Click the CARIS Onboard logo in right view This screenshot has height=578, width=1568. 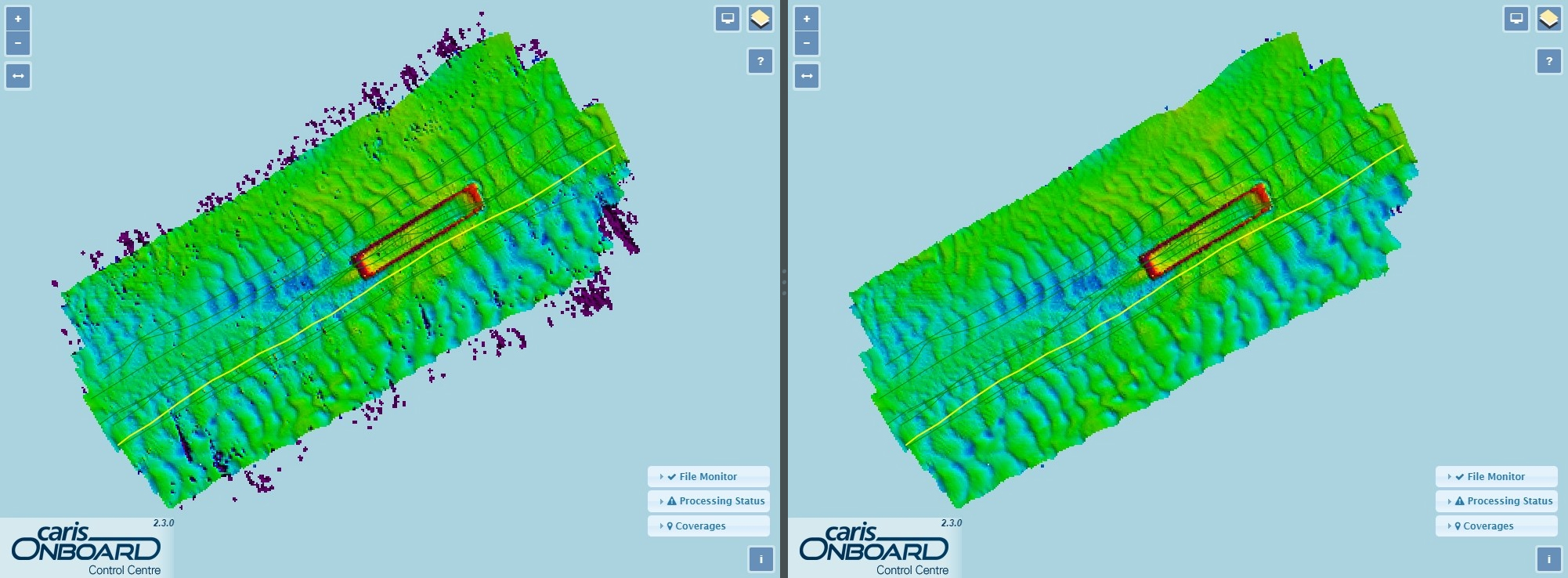point(875,548)
